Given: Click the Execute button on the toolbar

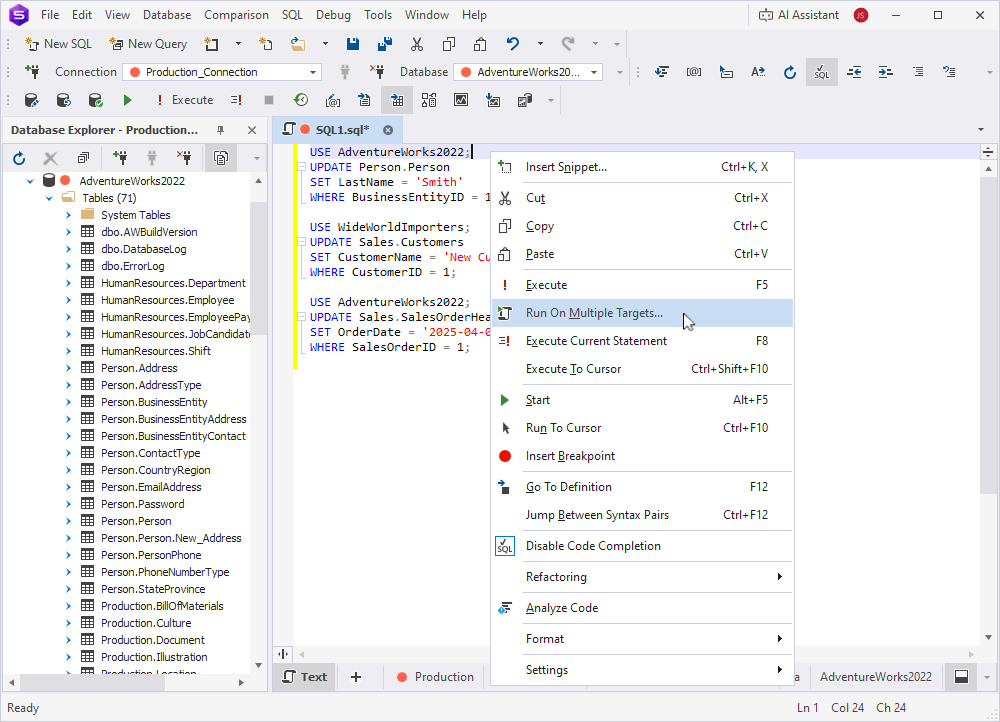Looking at the screenshot, I should [x=185, y=100].
